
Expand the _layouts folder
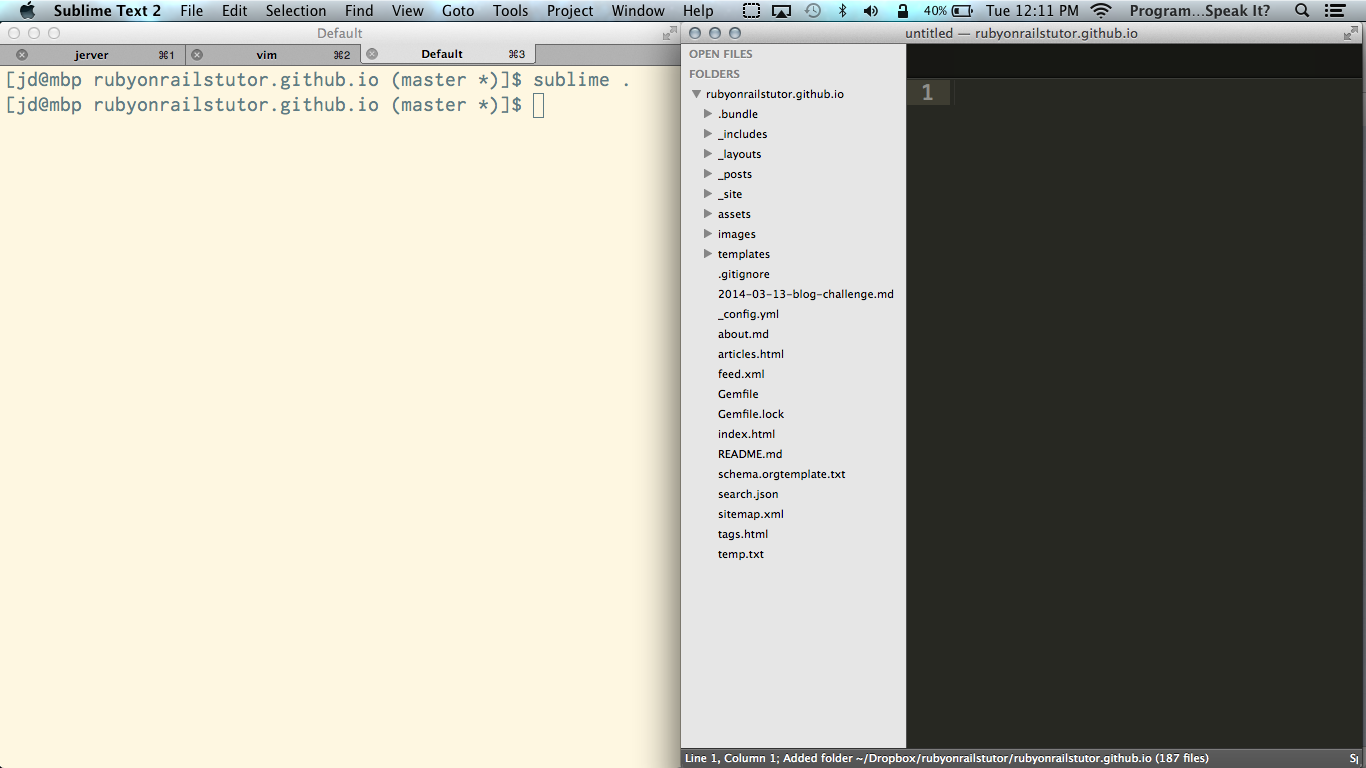[708, 154]
